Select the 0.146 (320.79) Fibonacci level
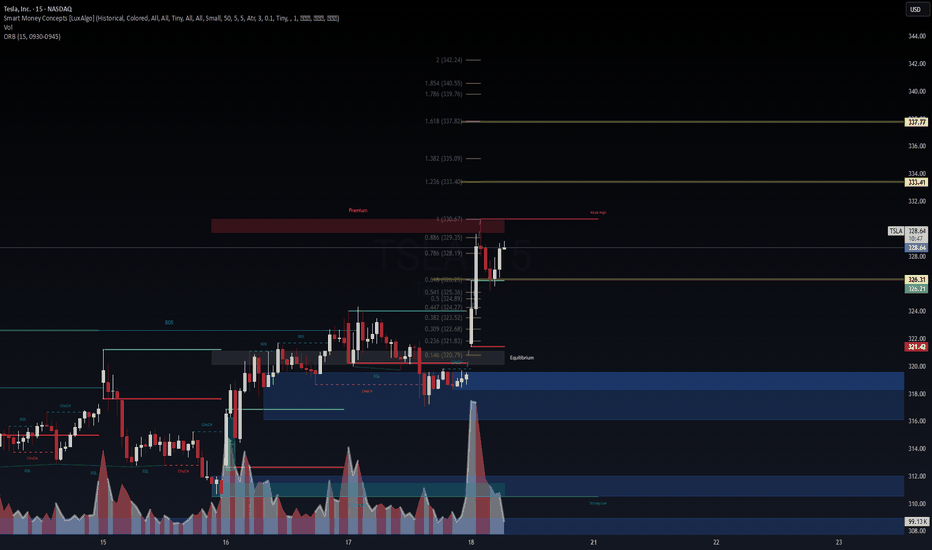Viewport: 932px width, 550px height. tap(443, 355)
